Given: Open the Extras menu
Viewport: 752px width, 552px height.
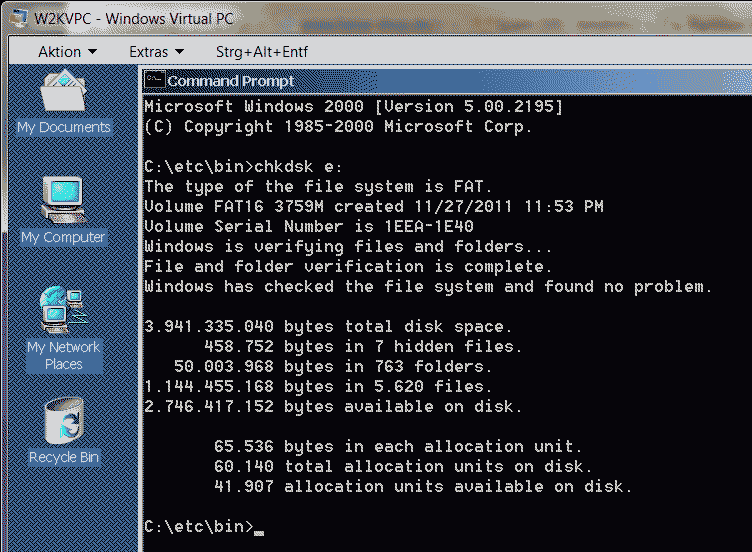Looking at the screenshot, I should (x=149, y=51).
